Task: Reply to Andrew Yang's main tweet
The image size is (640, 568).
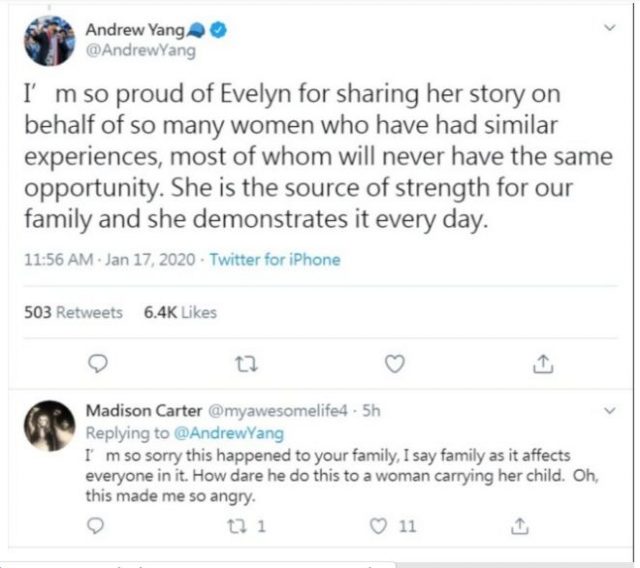Action: pos(97,364)
